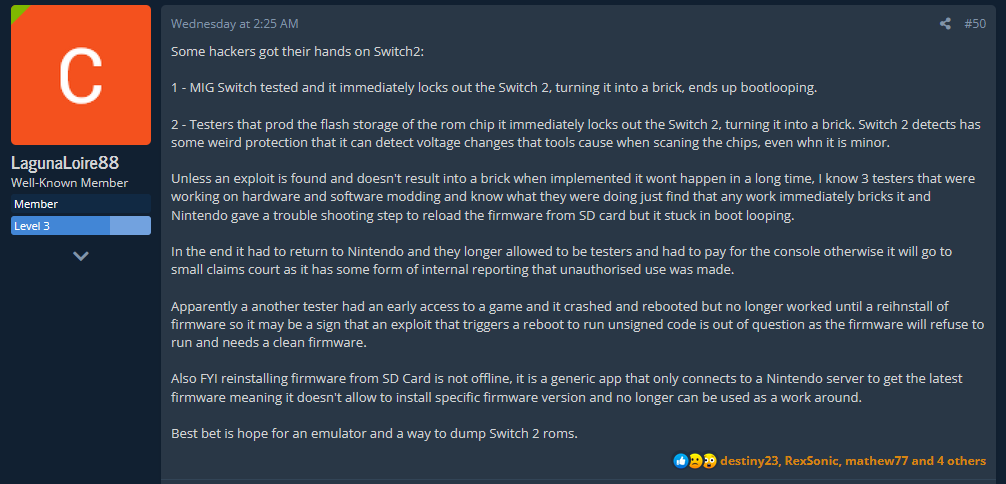Click the 'Best bet is hope' closing sentence
The width and height of the screenshot is (1006, 484).
point(375,433)
